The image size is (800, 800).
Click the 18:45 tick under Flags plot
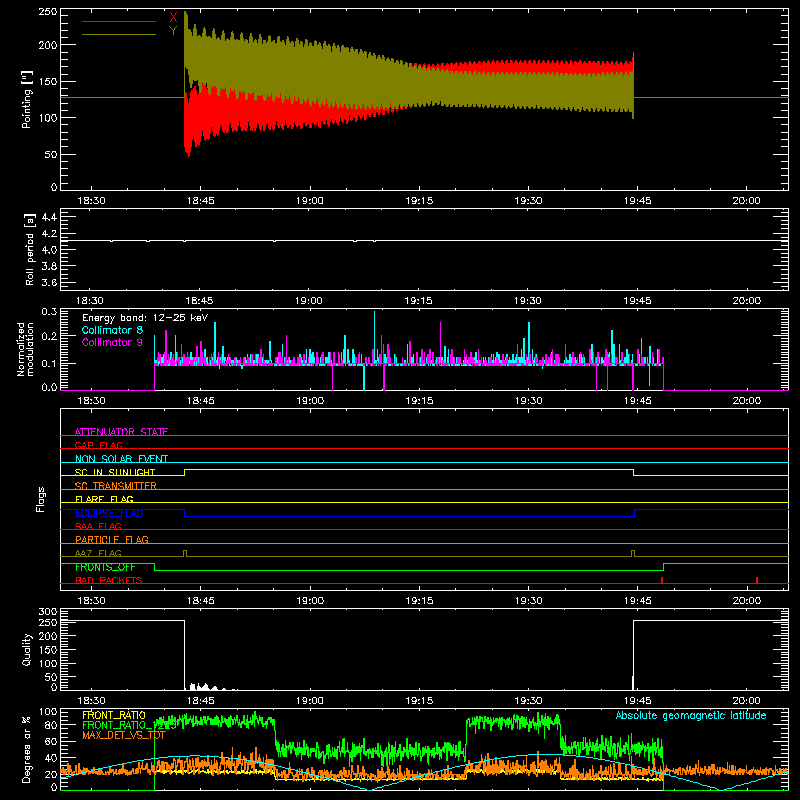click(x=201, y=601)
